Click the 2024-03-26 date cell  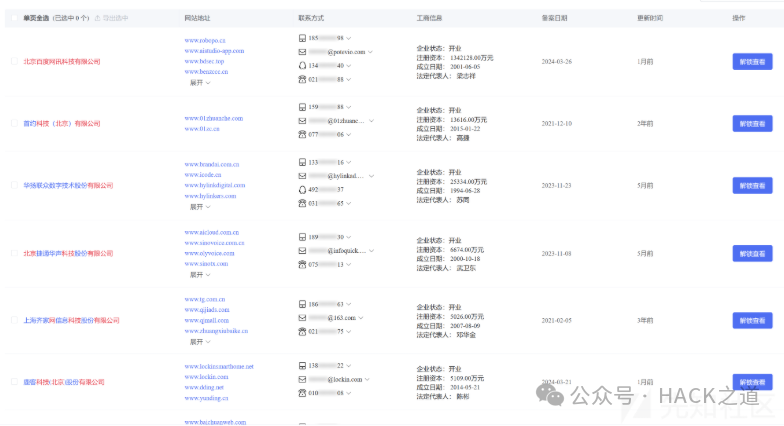tap(556, 62)
